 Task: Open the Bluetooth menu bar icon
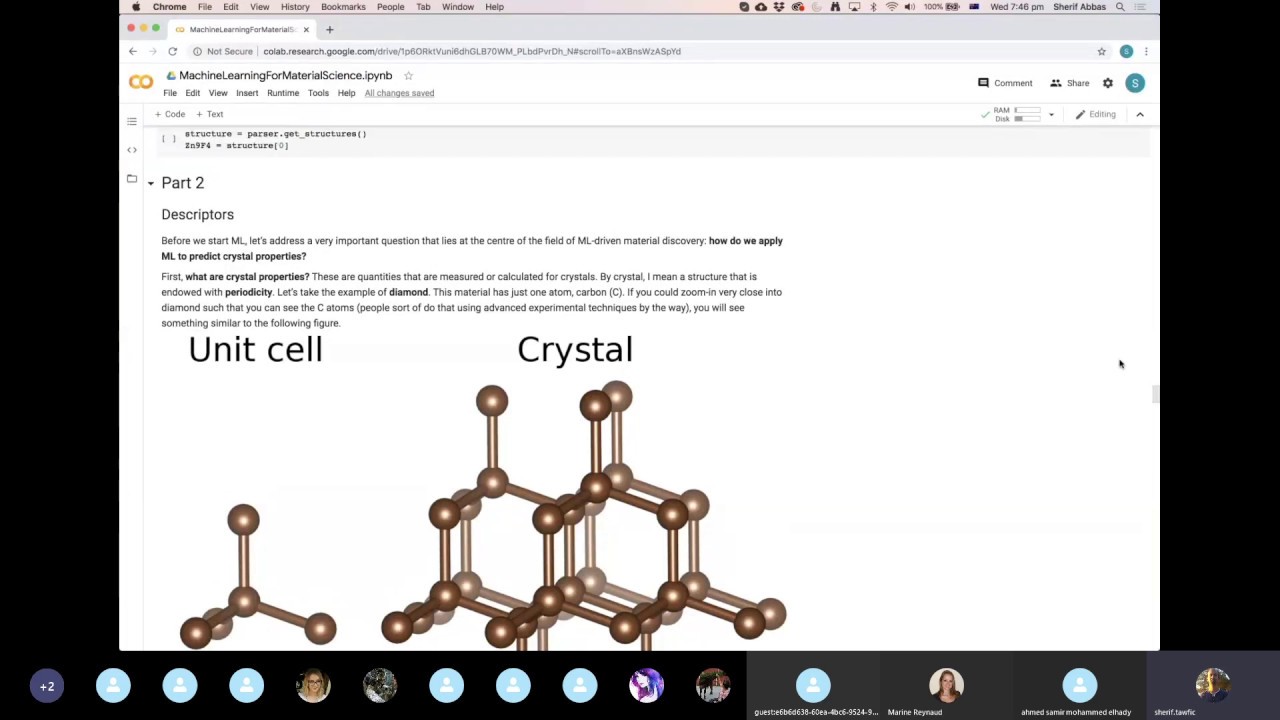point(873,7)
